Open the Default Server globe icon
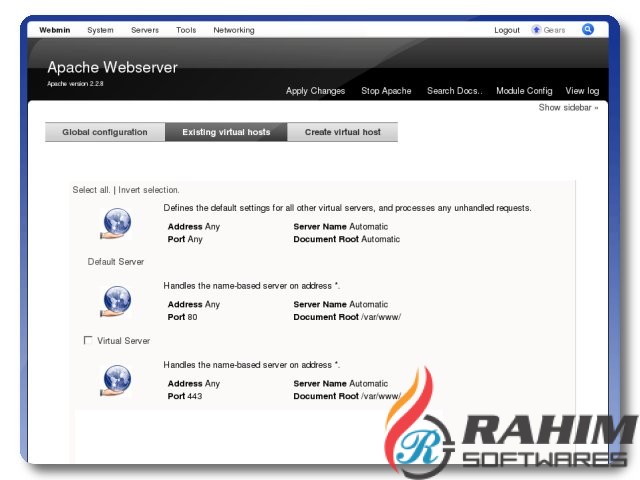 pos(116,224)
